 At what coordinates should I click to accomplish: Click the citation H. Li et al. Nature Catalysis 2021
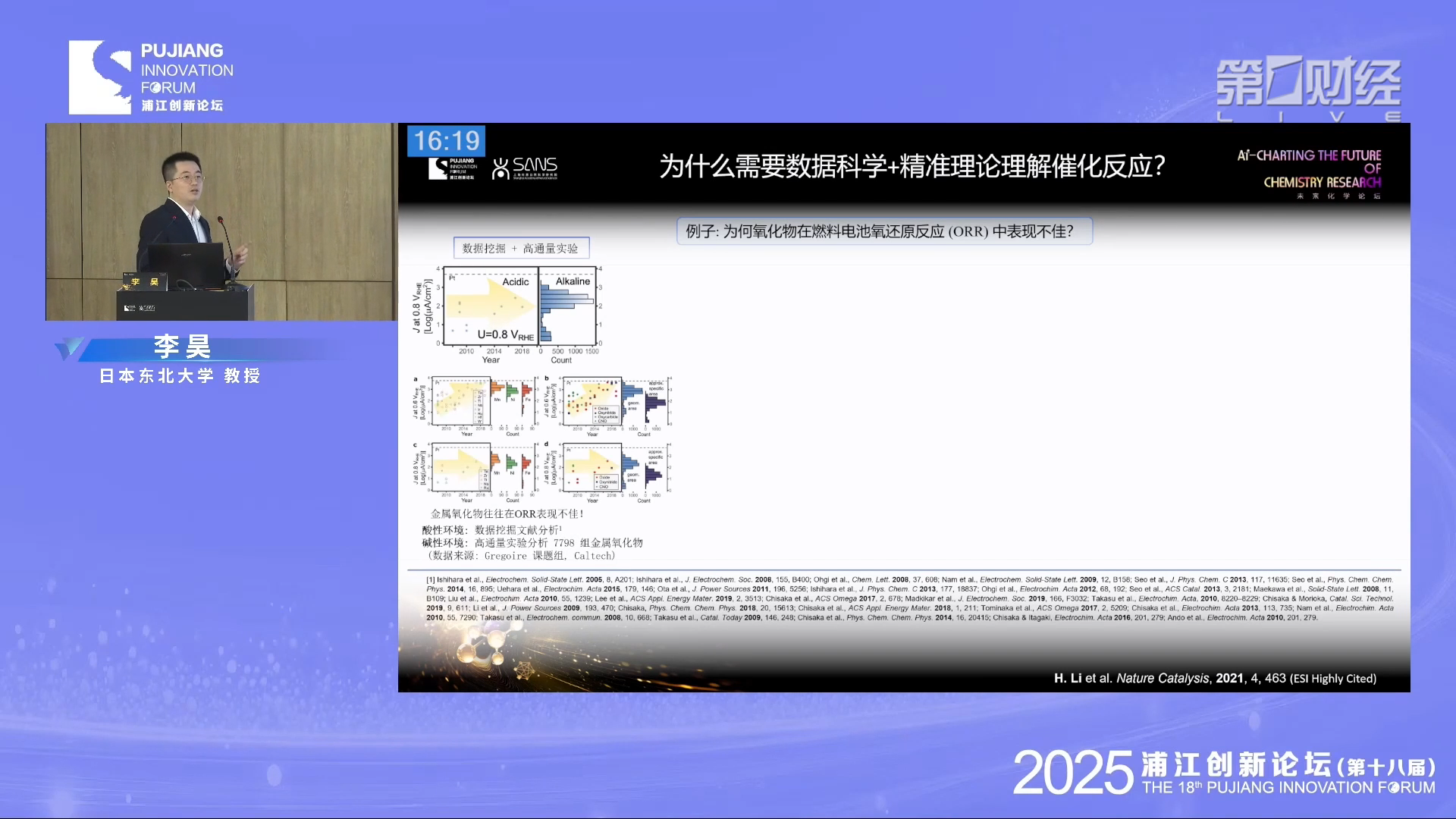click(x=1215, y=679)
